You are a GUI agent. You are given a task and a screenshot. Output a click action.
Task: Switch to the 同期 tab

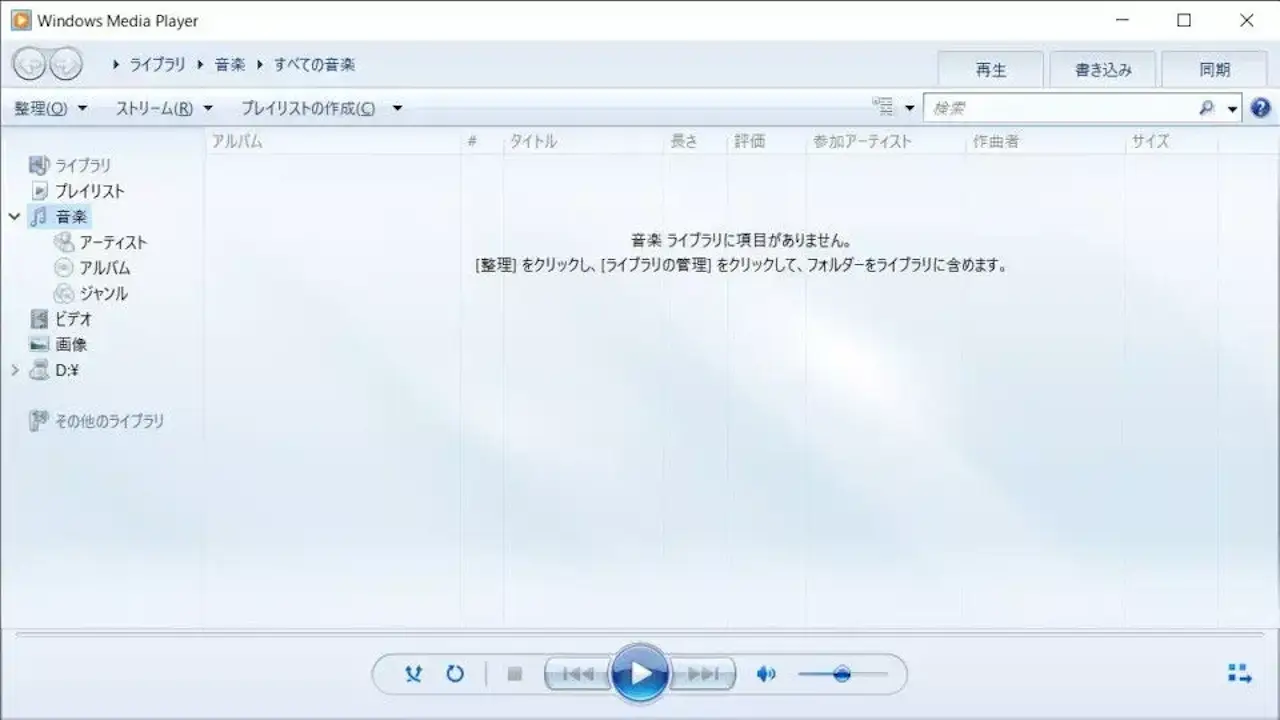(1215, 70)
